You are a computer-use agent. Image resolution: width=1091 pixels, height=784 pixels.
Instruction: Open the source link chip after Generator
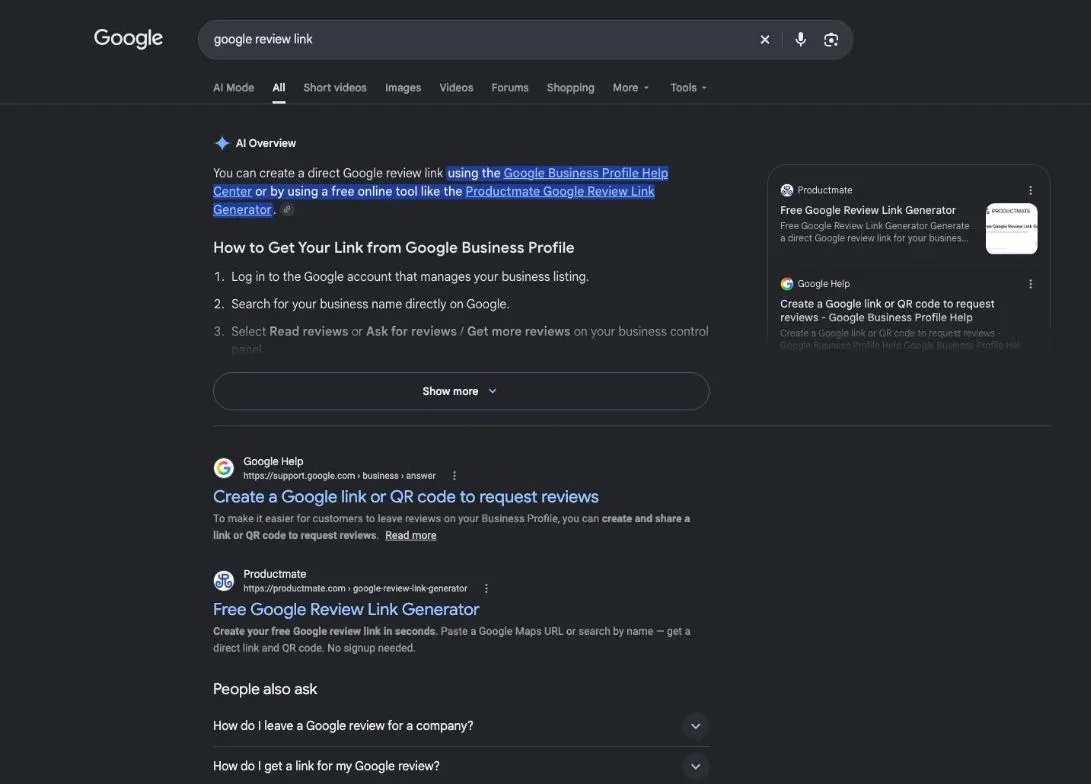click(x=287, y=209)
